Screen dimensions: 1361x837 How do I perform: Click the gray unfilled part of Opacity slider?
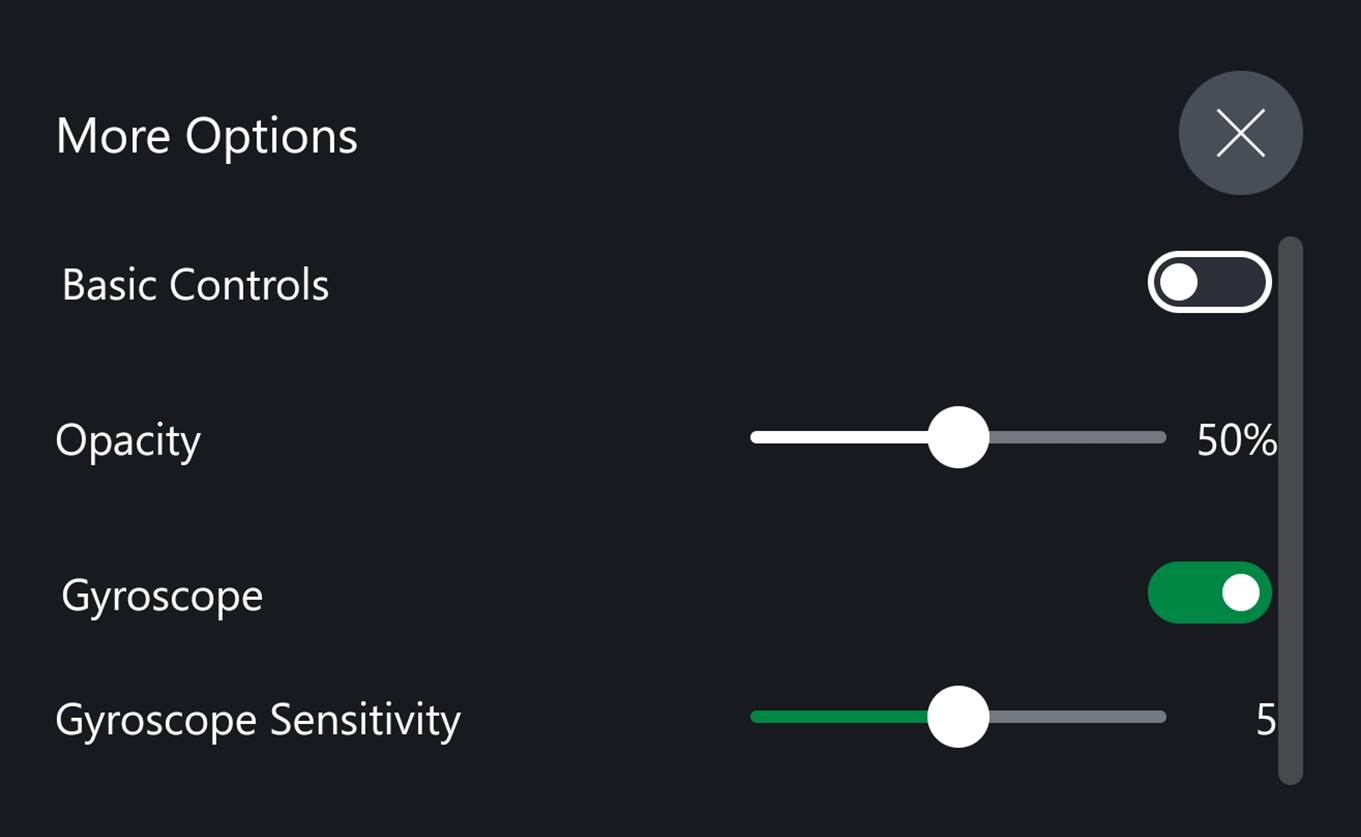pos(1077,437)
